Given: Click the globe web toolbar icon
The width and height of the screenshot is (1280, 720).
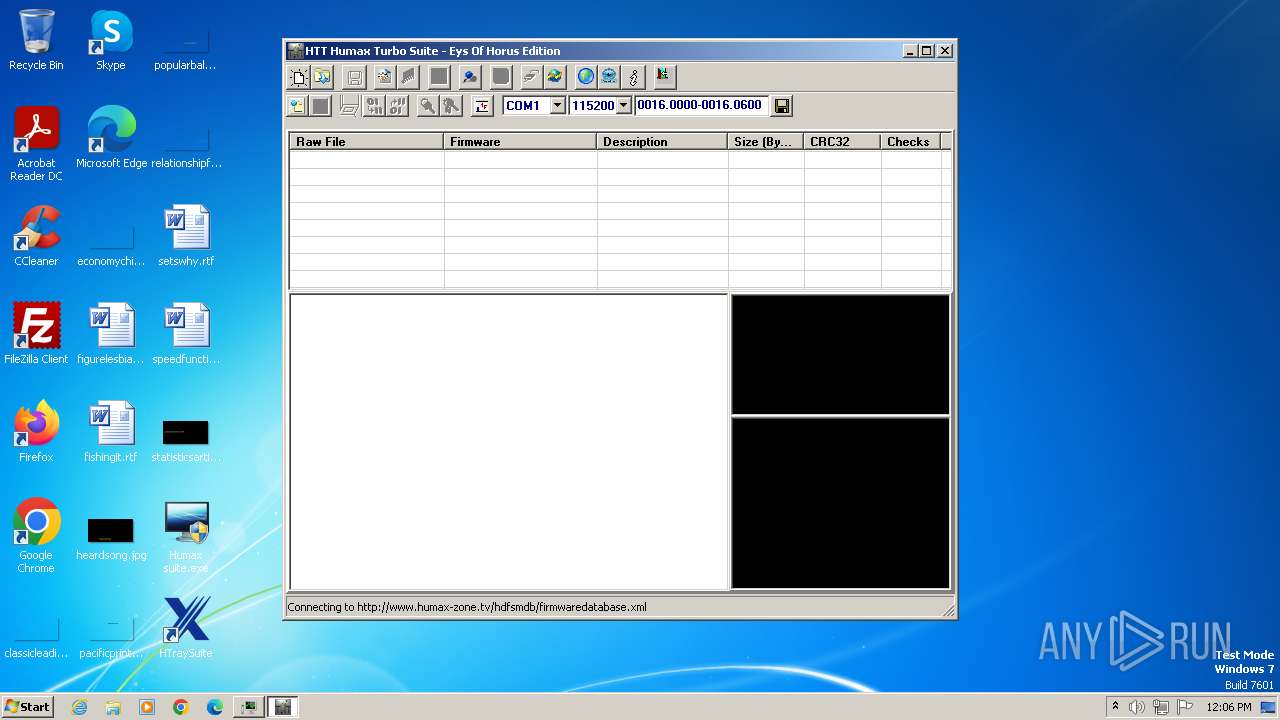Looking at the screenshot, I should pos(585,77).
